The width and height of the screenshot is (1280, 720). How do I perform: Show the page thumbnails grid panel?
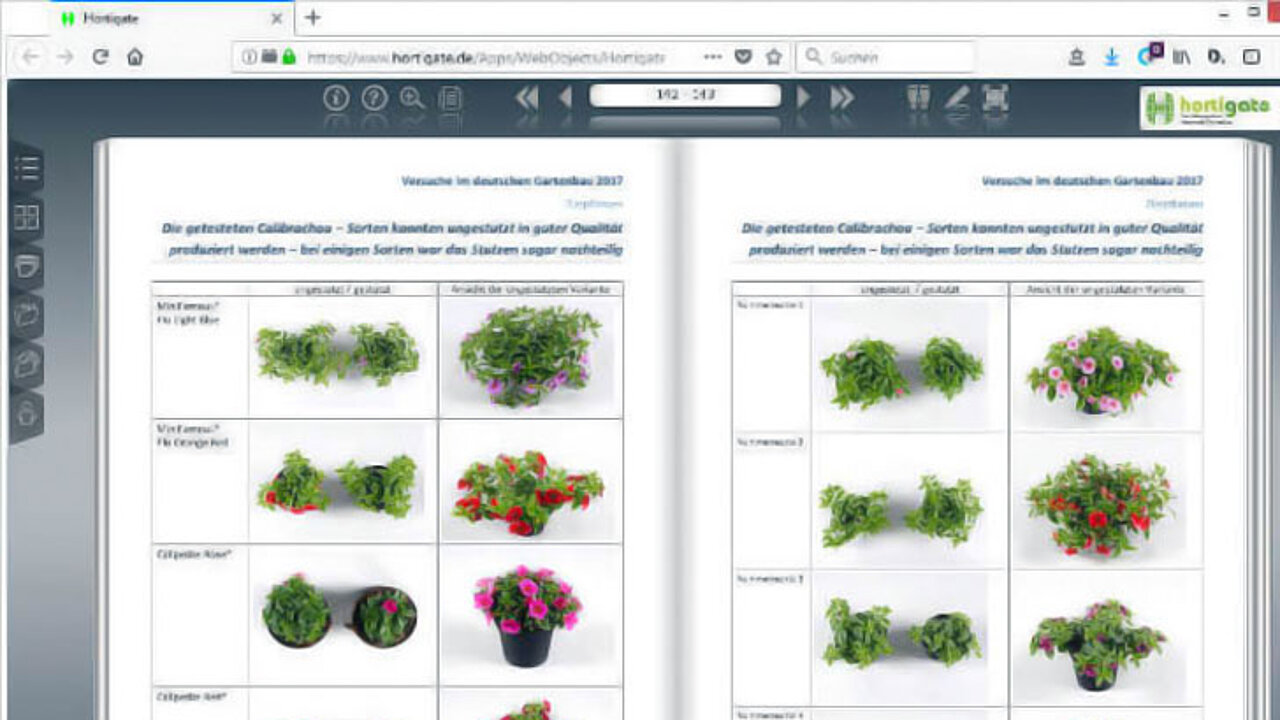click(x=27, y=217)
